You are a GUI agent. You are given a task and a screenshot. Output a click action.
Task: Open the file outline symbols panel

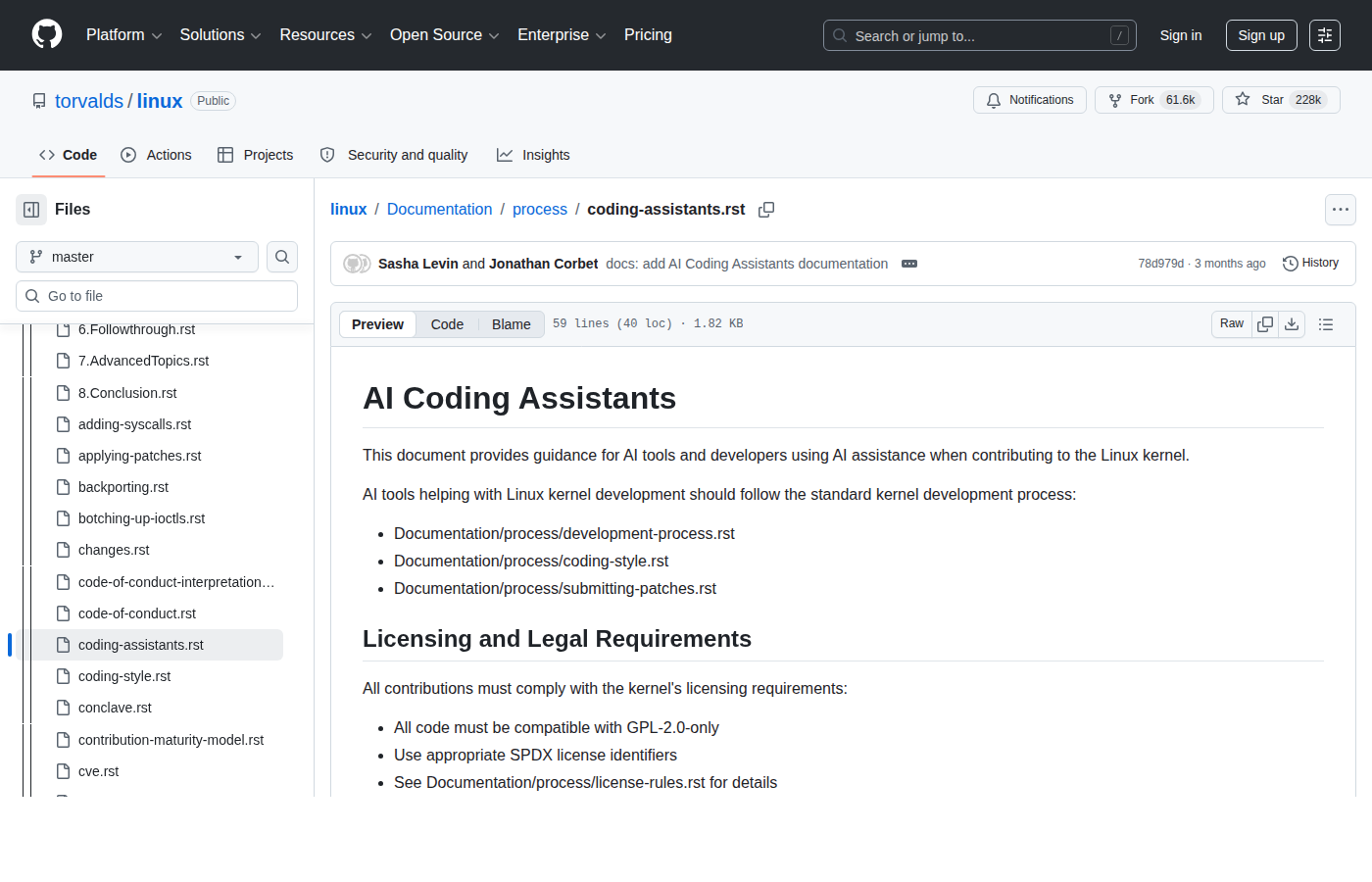pos(1326,324)
